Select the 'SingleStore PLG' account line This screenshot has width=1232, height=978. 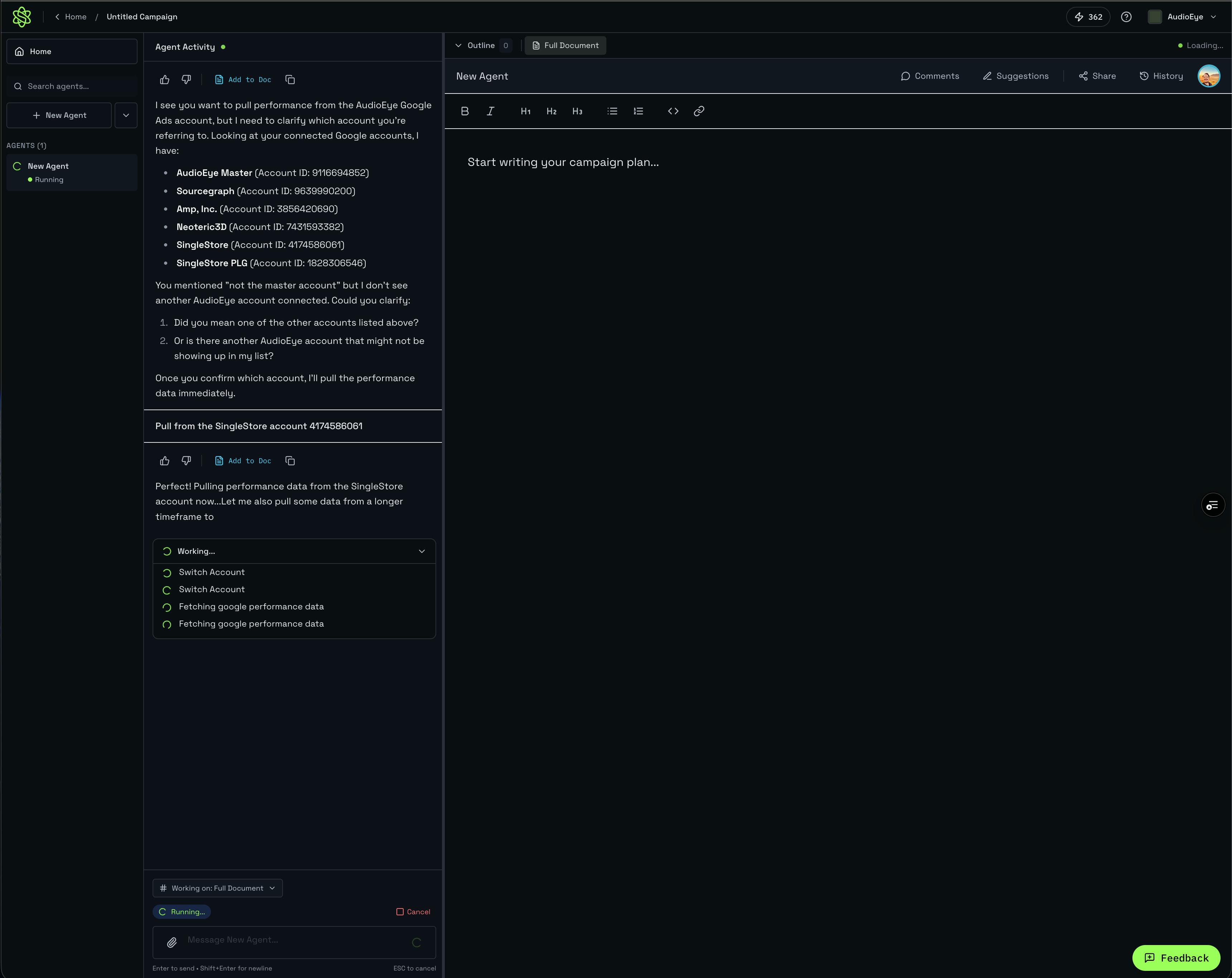(271, 263)
